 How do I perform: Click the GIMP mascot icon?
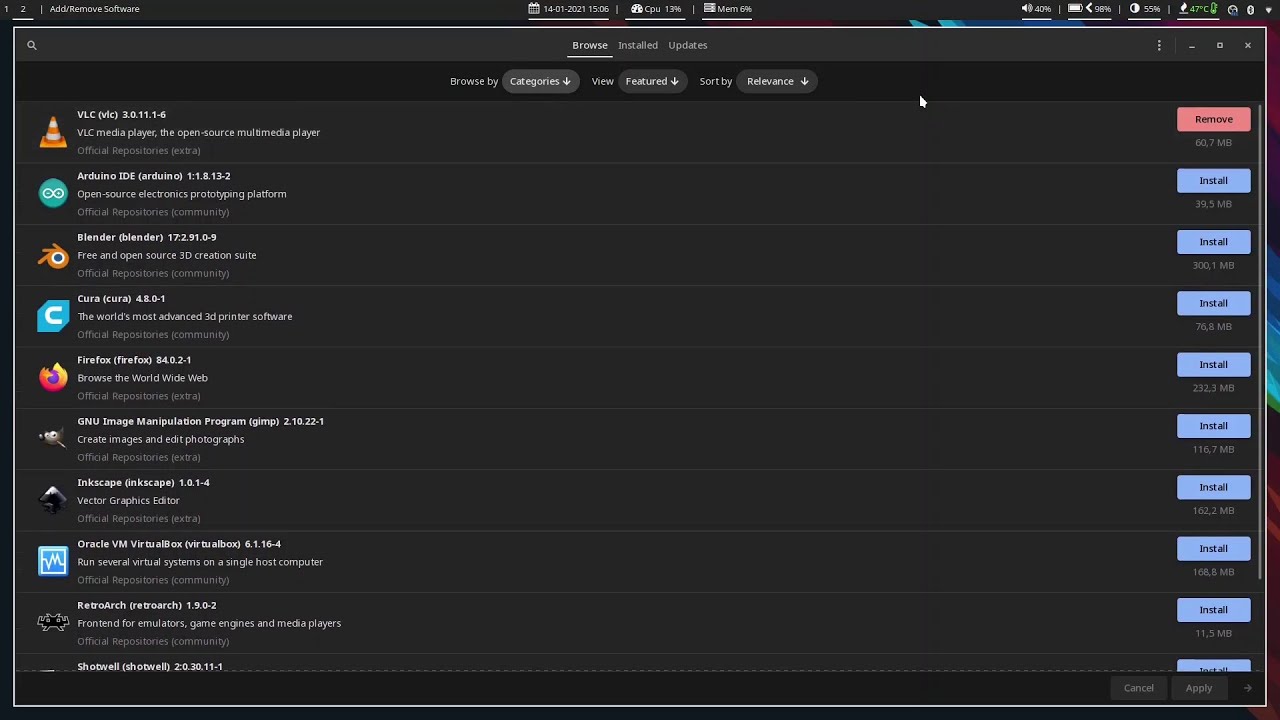click(53, 438)
